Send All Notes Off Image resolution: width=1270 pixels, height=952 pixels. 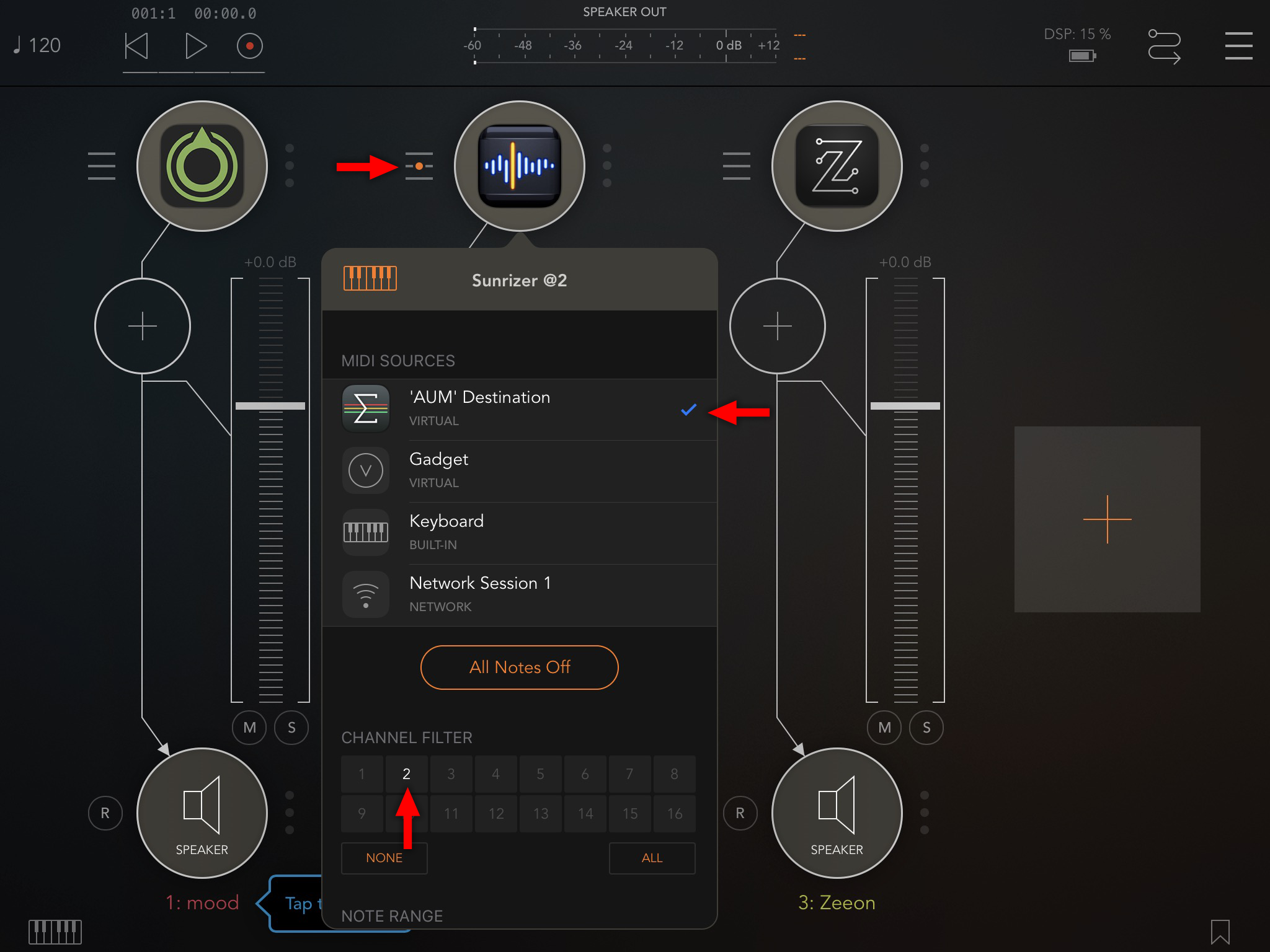(x=520, y=668)
